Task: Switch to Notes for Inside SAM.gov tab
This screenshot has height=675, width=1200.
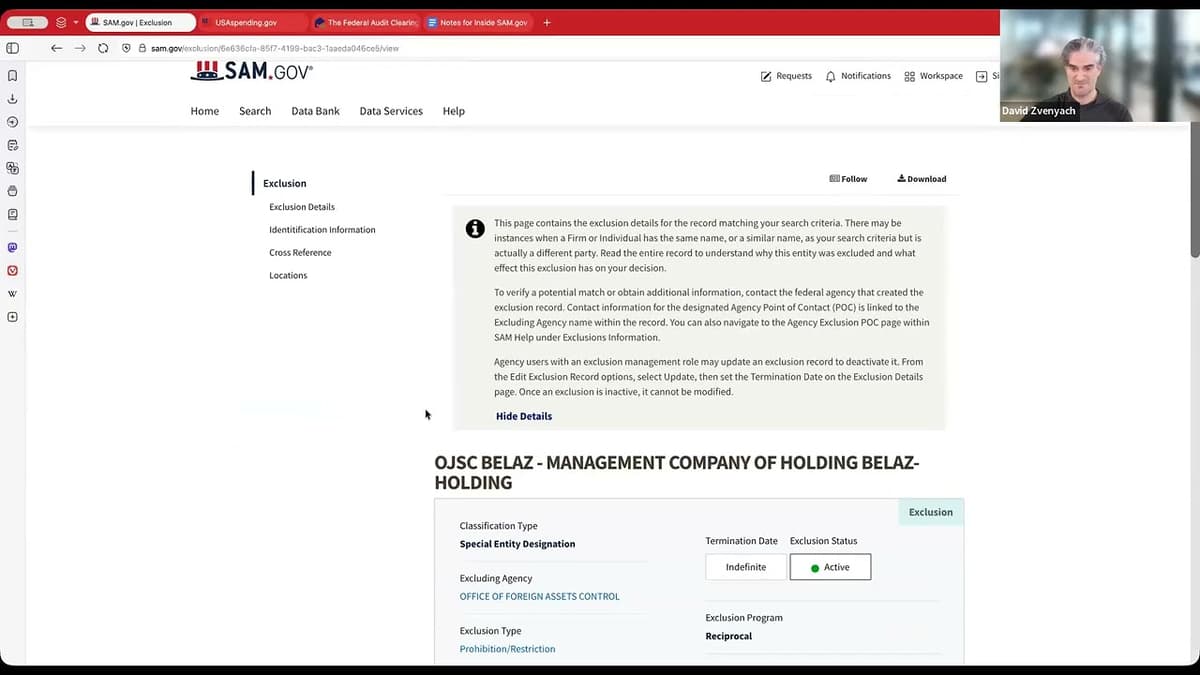Action: click(478, 22)
